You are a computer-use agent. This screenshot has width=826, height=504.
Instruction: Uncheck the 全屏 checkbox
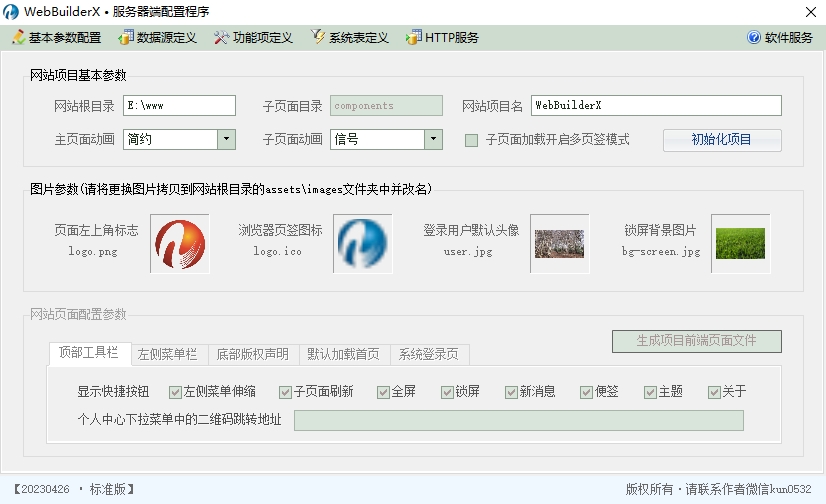tap(383, 392)
